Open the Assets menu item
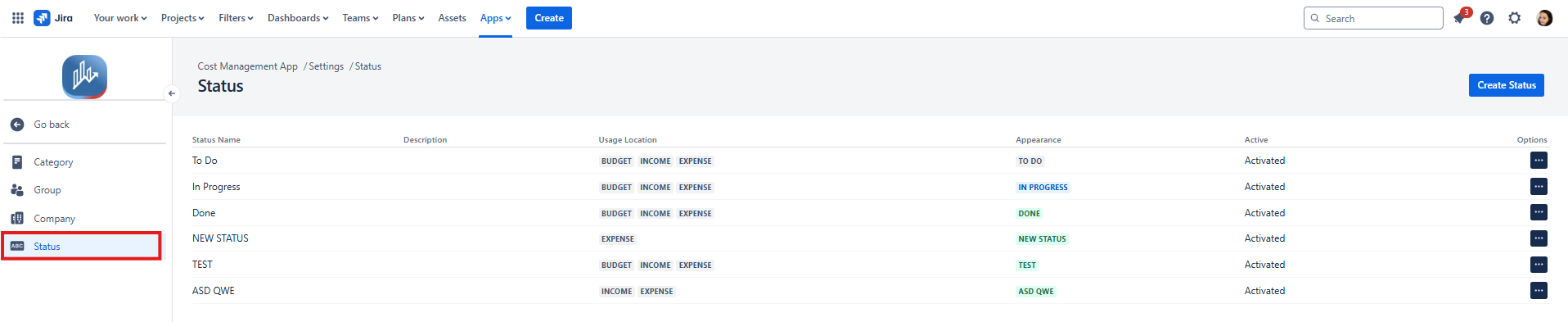 pos(452,18)
